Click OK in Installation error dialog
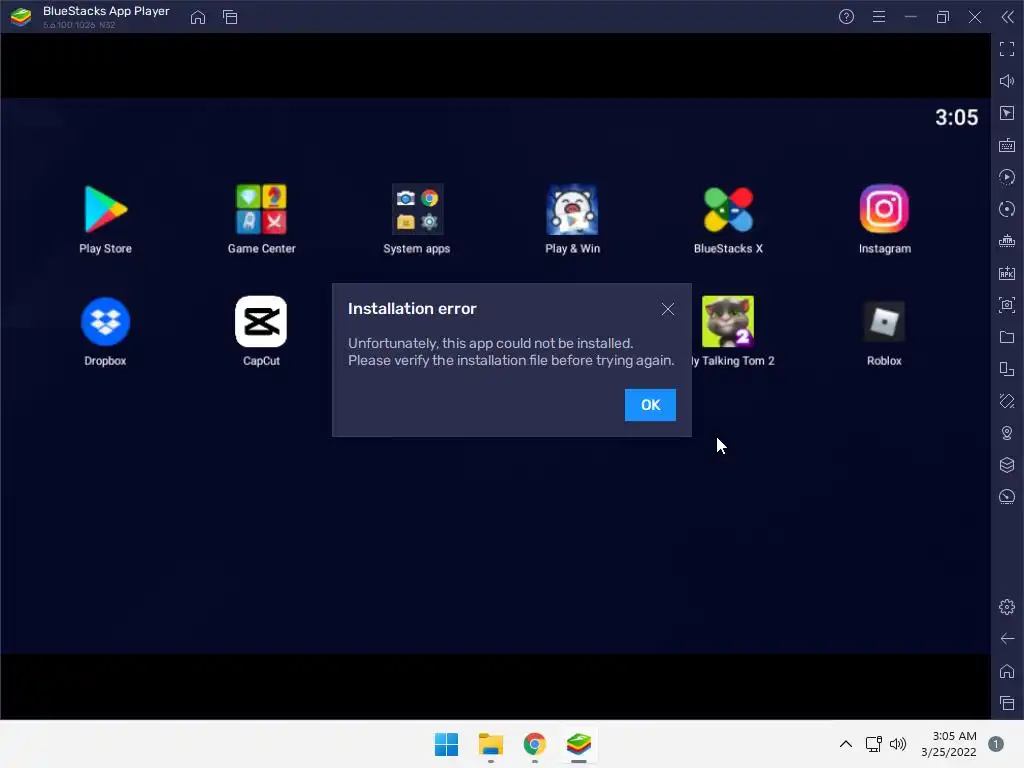 (x=650, y=405)
